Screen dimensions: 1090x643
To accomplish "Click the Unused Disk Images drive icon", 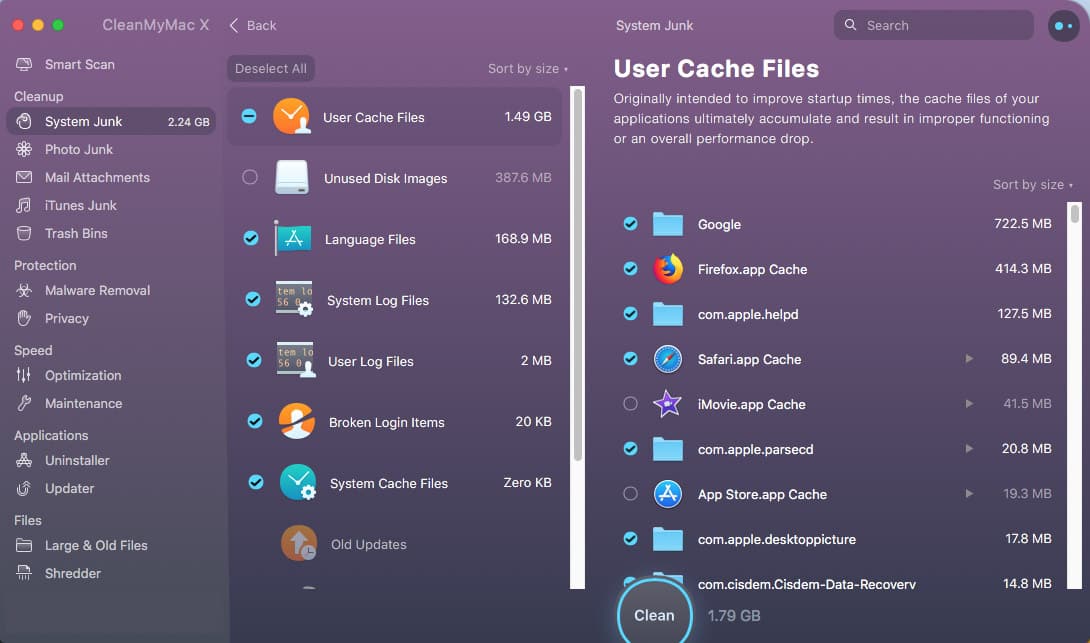I will (292, 177).
